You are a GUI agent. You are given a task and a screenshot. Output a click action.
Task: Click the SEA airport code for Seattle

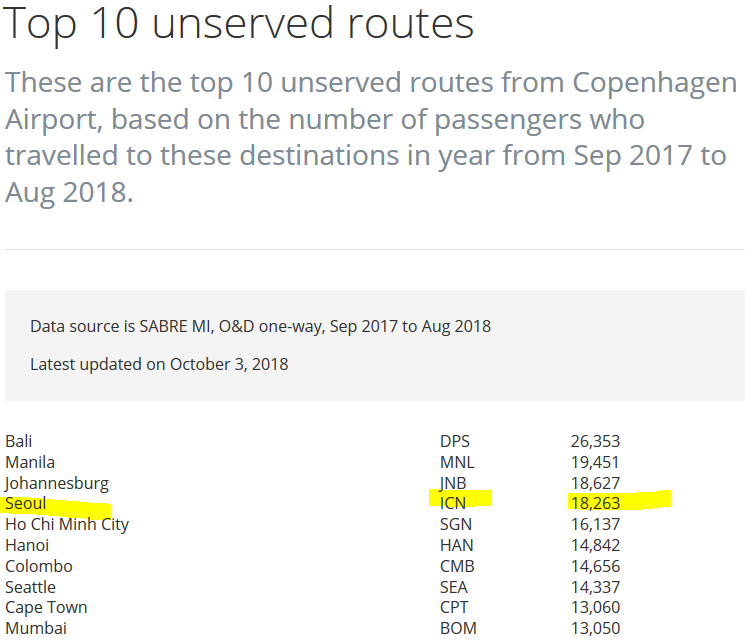[454, 587]
